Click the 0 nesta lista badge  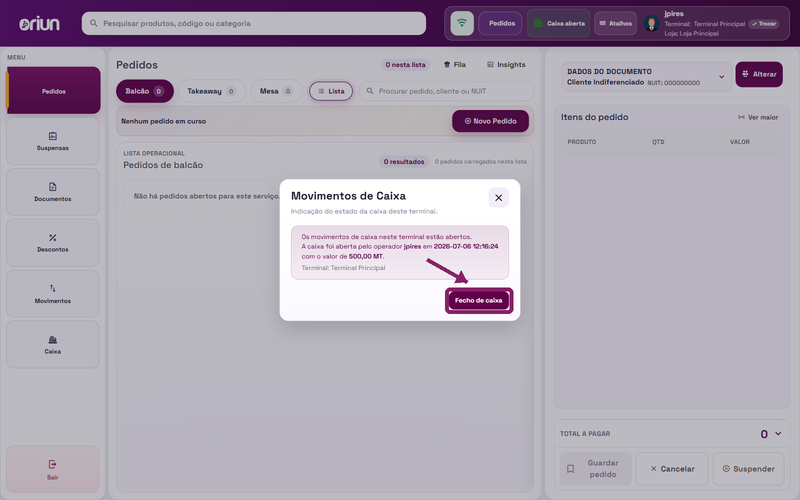[x=405, y=65]
